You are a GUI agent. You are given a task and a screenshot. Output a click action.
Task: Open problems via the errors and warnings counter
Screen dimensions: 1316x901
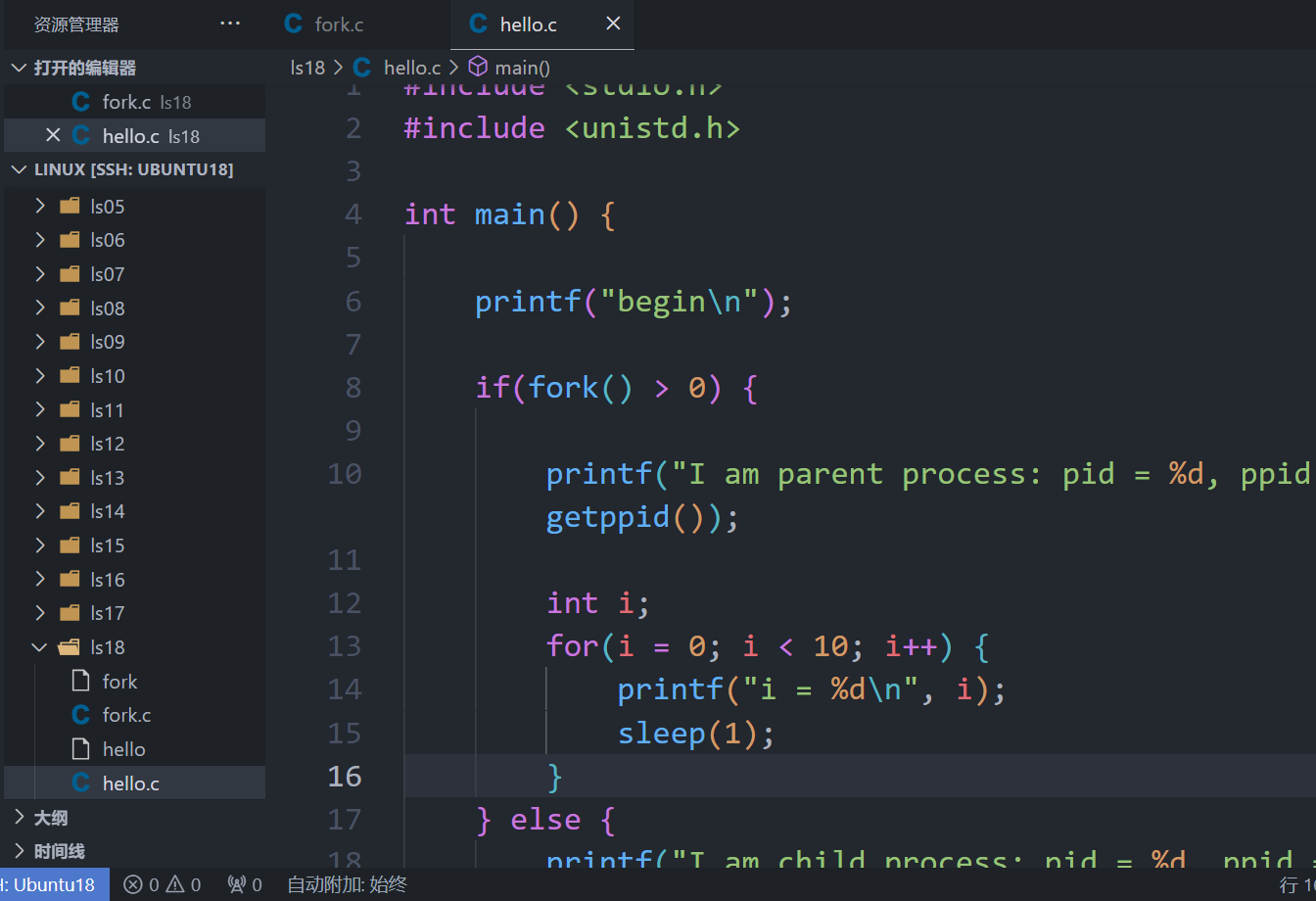pyautogui.click(x=163, y=884)
